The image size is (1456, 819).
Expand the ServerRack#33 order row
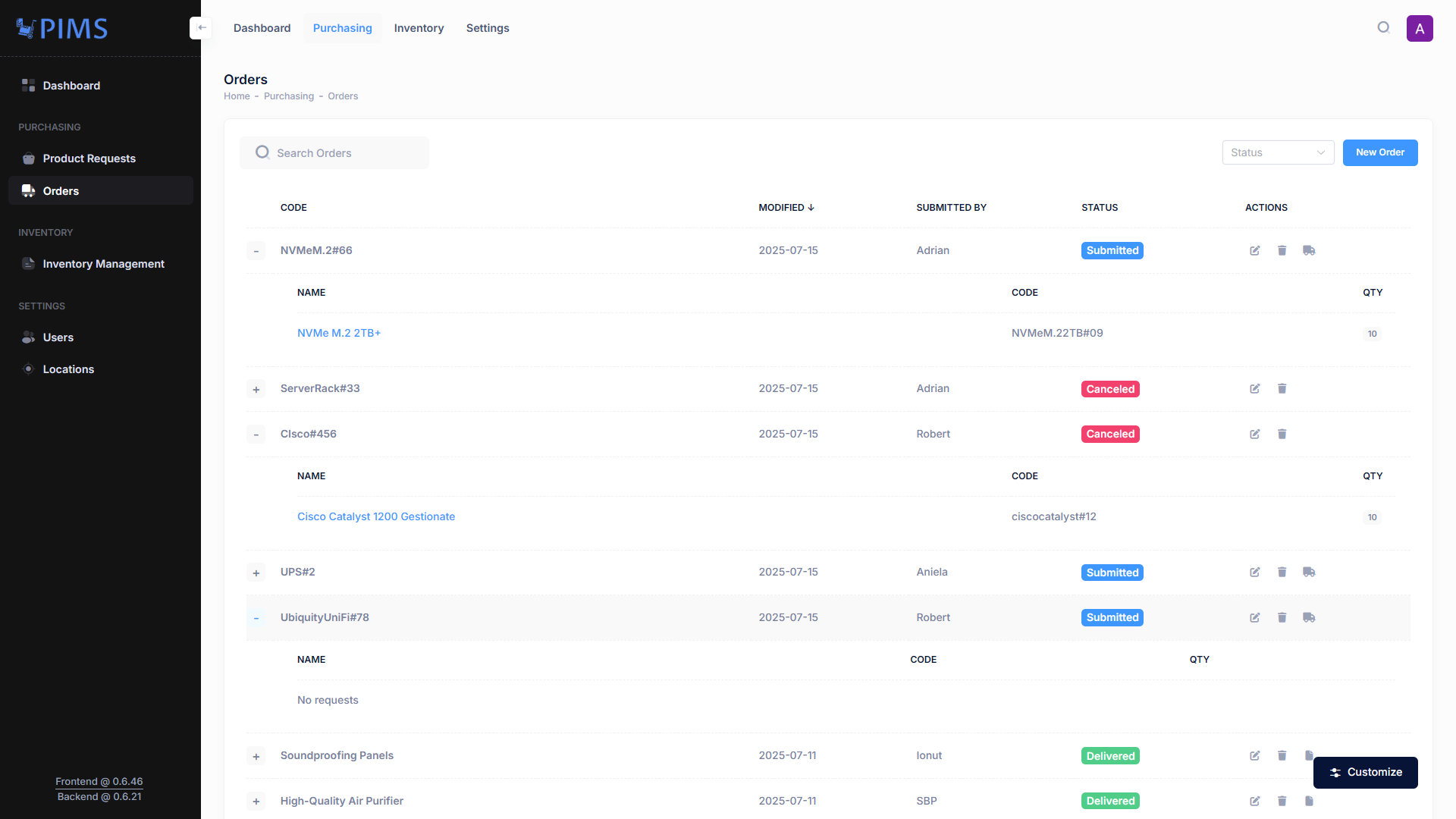pyautogui.click(x=256, y=390)
